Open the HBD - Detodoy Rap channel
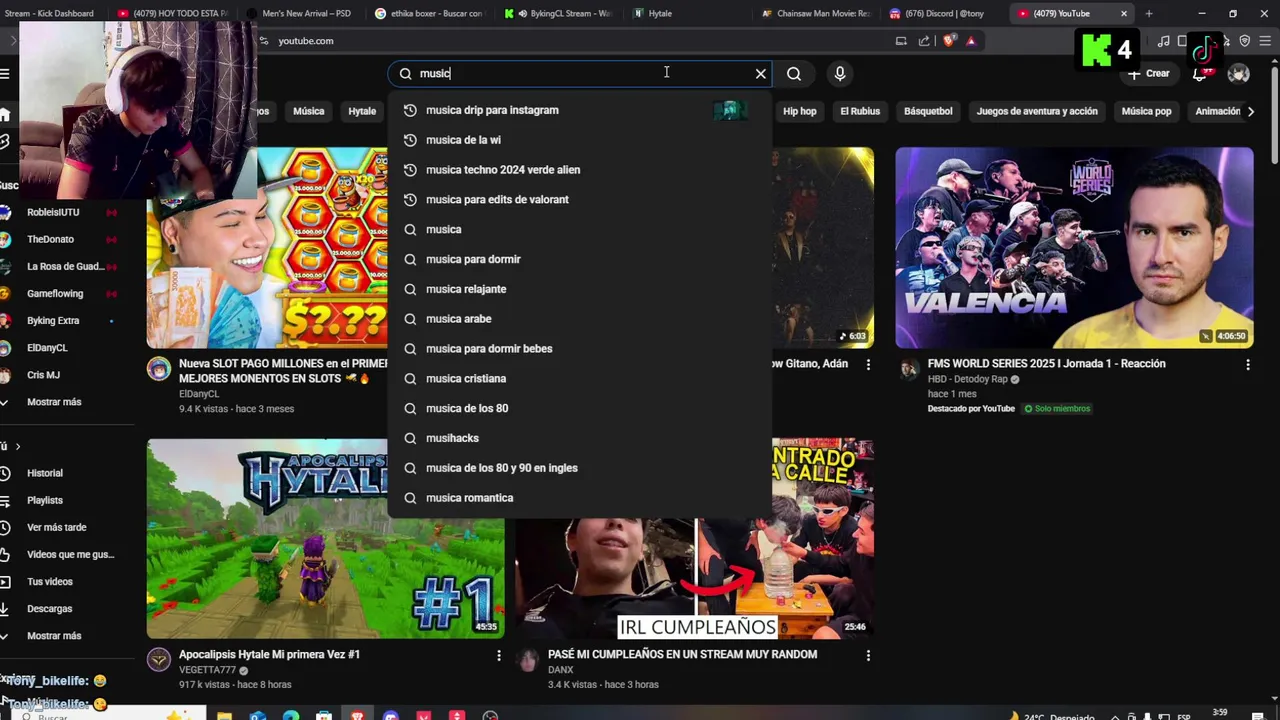The height and width of the screenshot is (720, 1280). (968, 379)
